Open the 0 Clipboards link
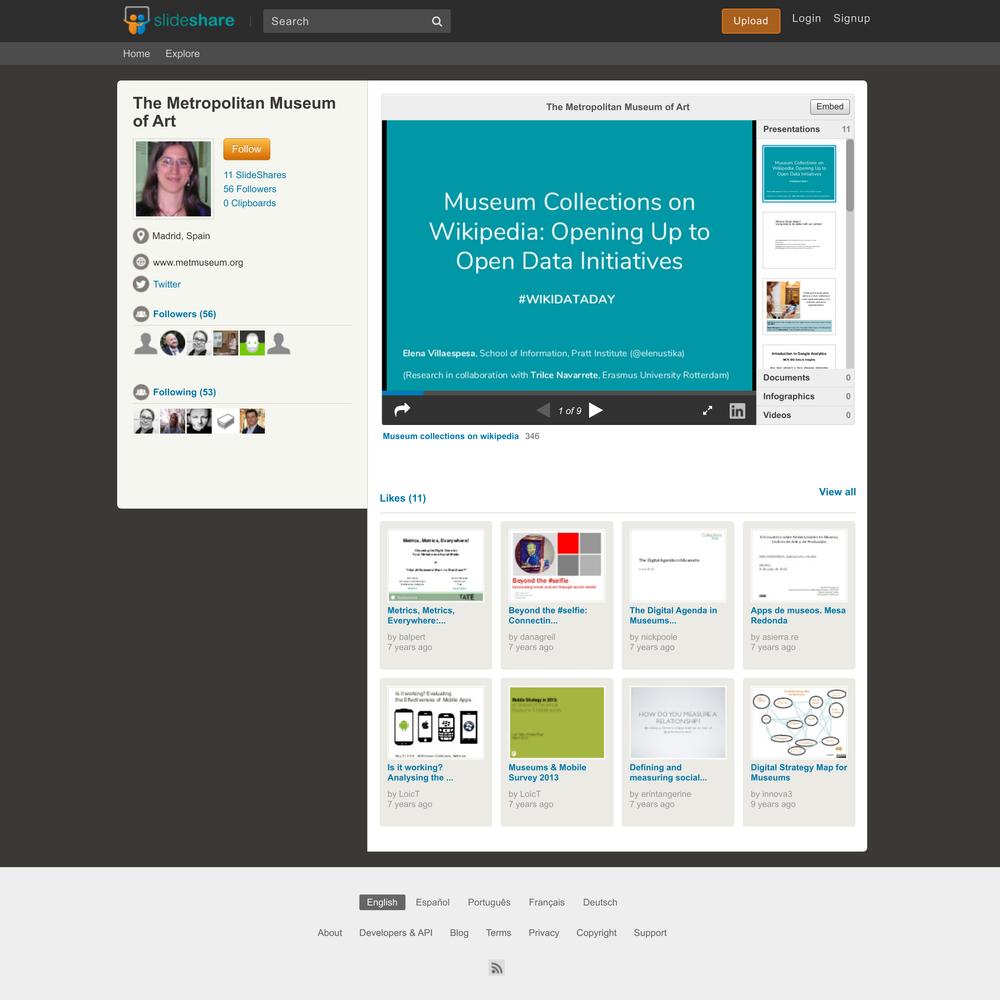Viewport: 1000px width, 1000px height. (249, 203)
